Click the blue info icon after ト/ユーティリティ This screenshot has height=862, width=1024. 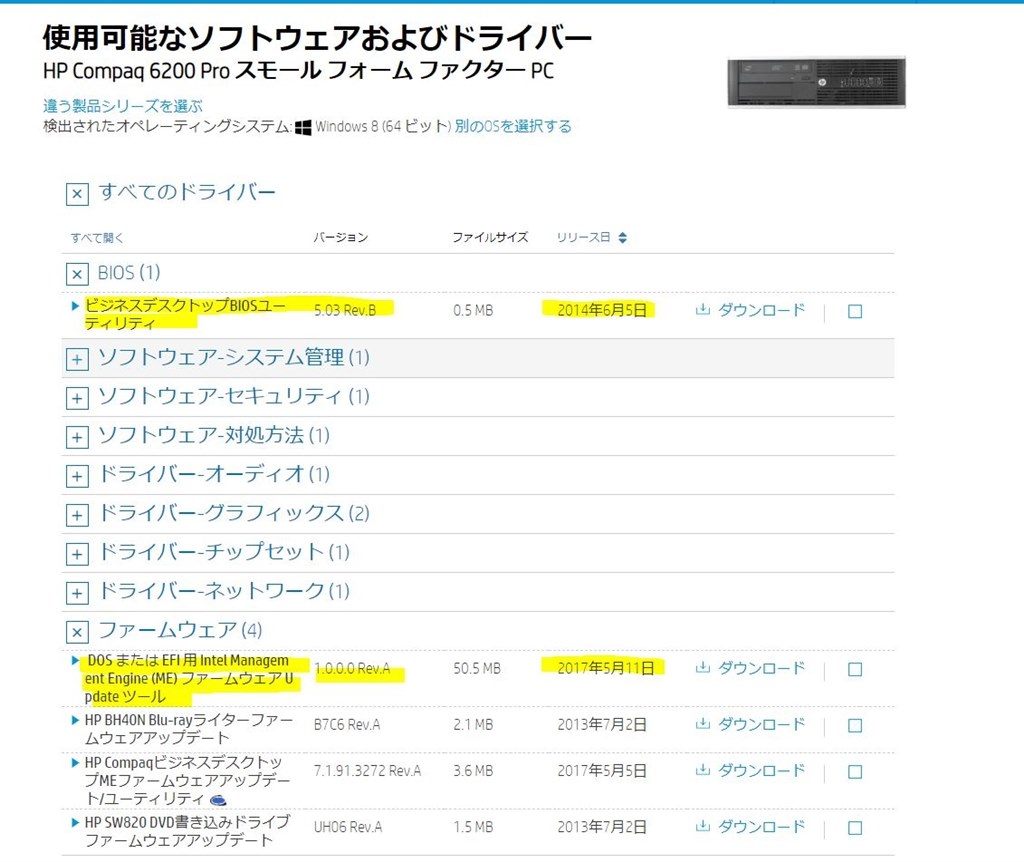(x=218, y=799)
